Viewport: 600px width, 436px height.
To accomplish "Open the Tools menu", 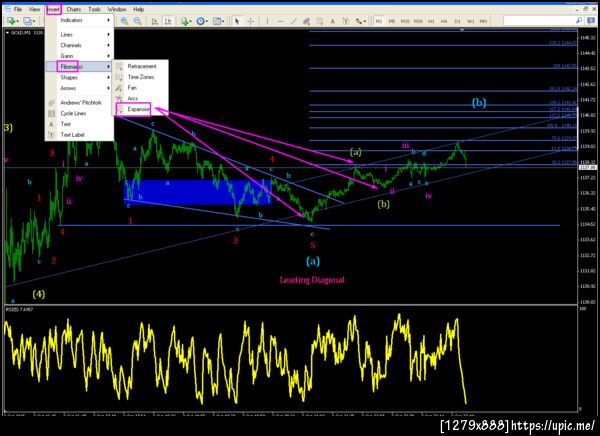I will pyautogui.click(x=94, y=9).
